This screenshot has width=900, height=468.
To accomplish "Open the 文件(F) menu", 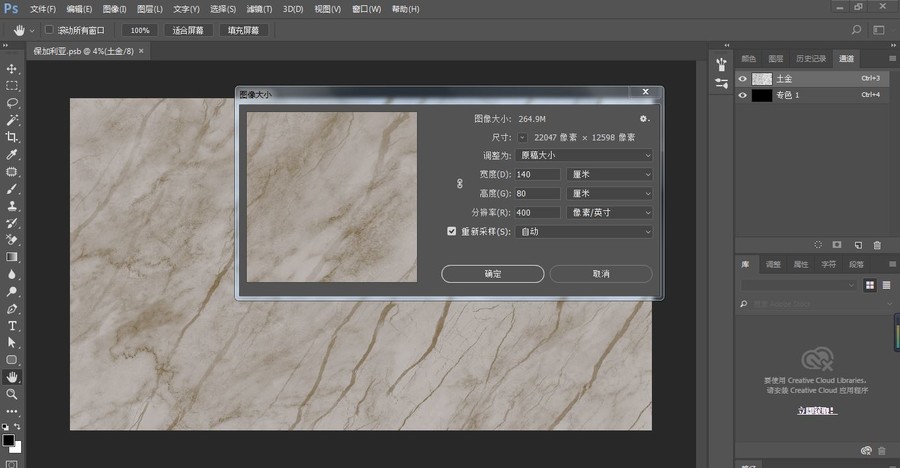I will click(x=43, y=9).
